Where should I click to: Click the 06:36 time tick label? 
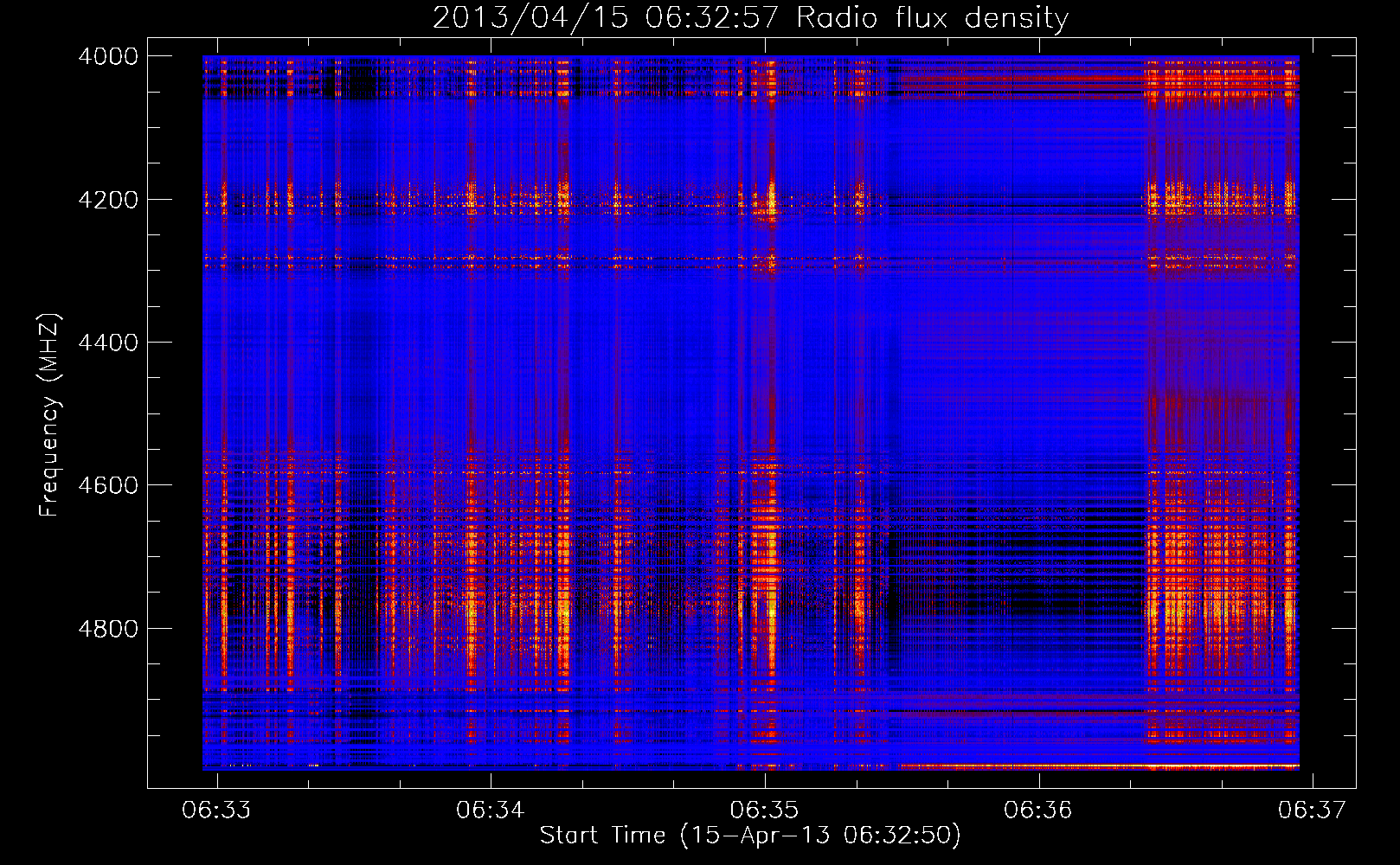click(1038, 810)
